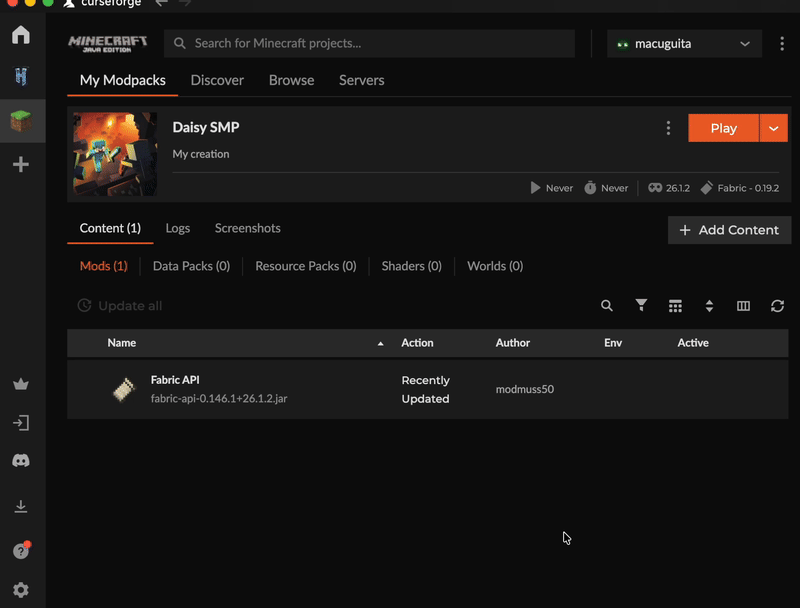Open the help question mark icon
The image size is (800, 608).
tap(21, 551)
